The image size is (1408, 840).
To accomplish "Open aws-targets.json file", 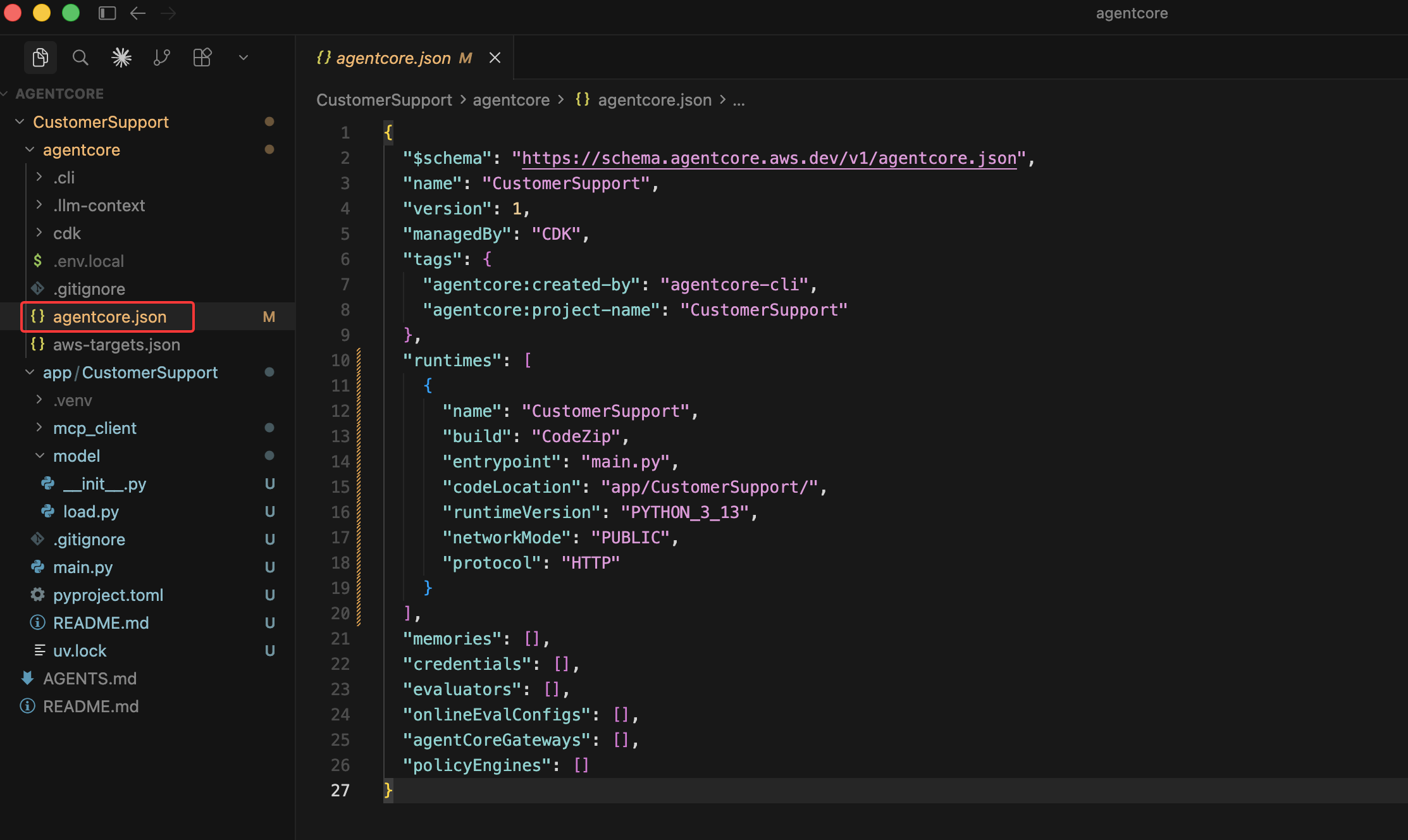I will click(116, 345).
